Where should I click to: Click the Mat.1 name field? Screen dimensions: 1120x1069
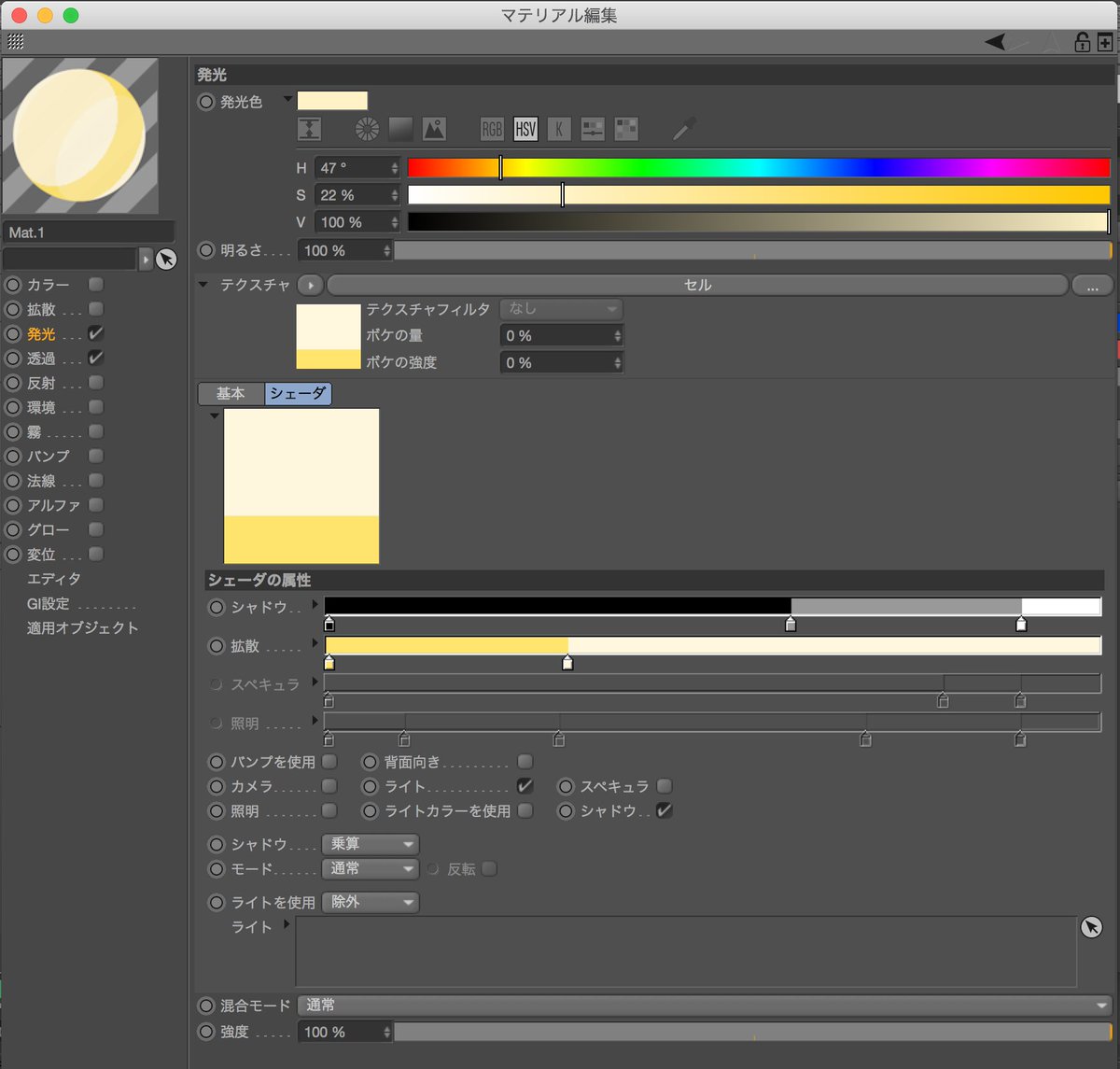pos(89,232)
